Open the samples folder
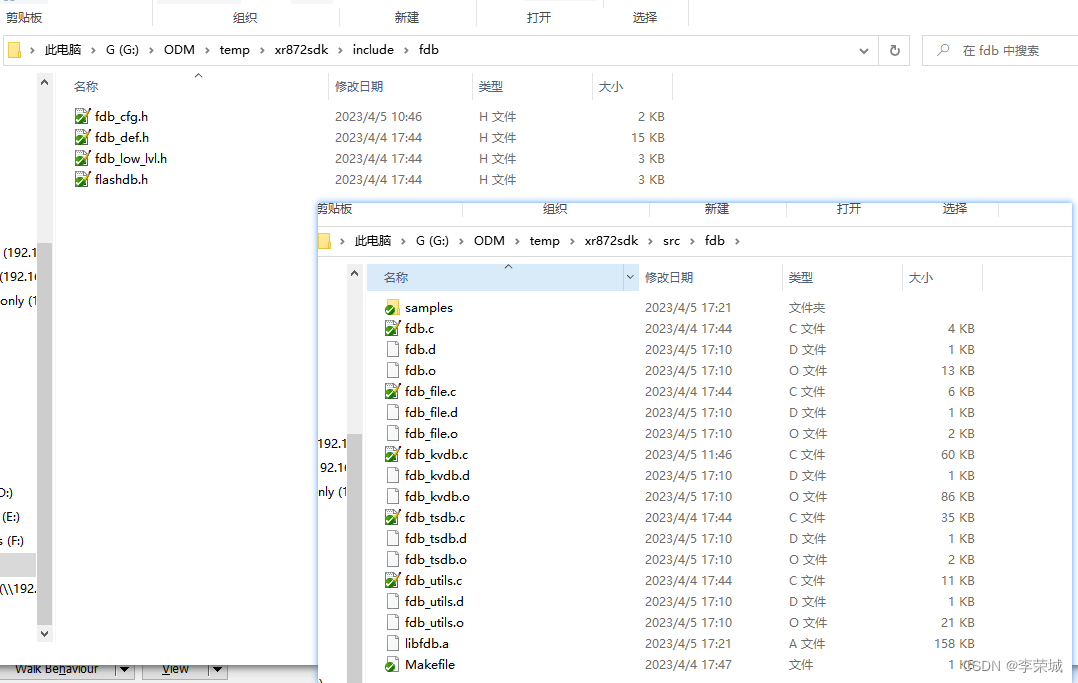The height and width of the screenshot is (683, 1078). coord(429,307)
